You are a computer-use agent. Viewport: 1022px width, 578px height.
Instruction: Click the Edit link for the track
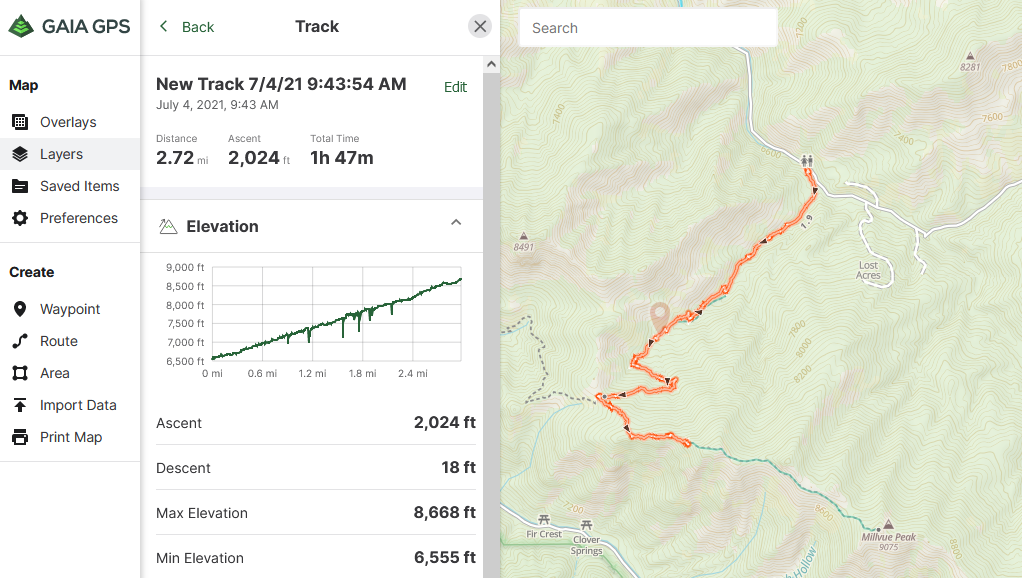455,87
